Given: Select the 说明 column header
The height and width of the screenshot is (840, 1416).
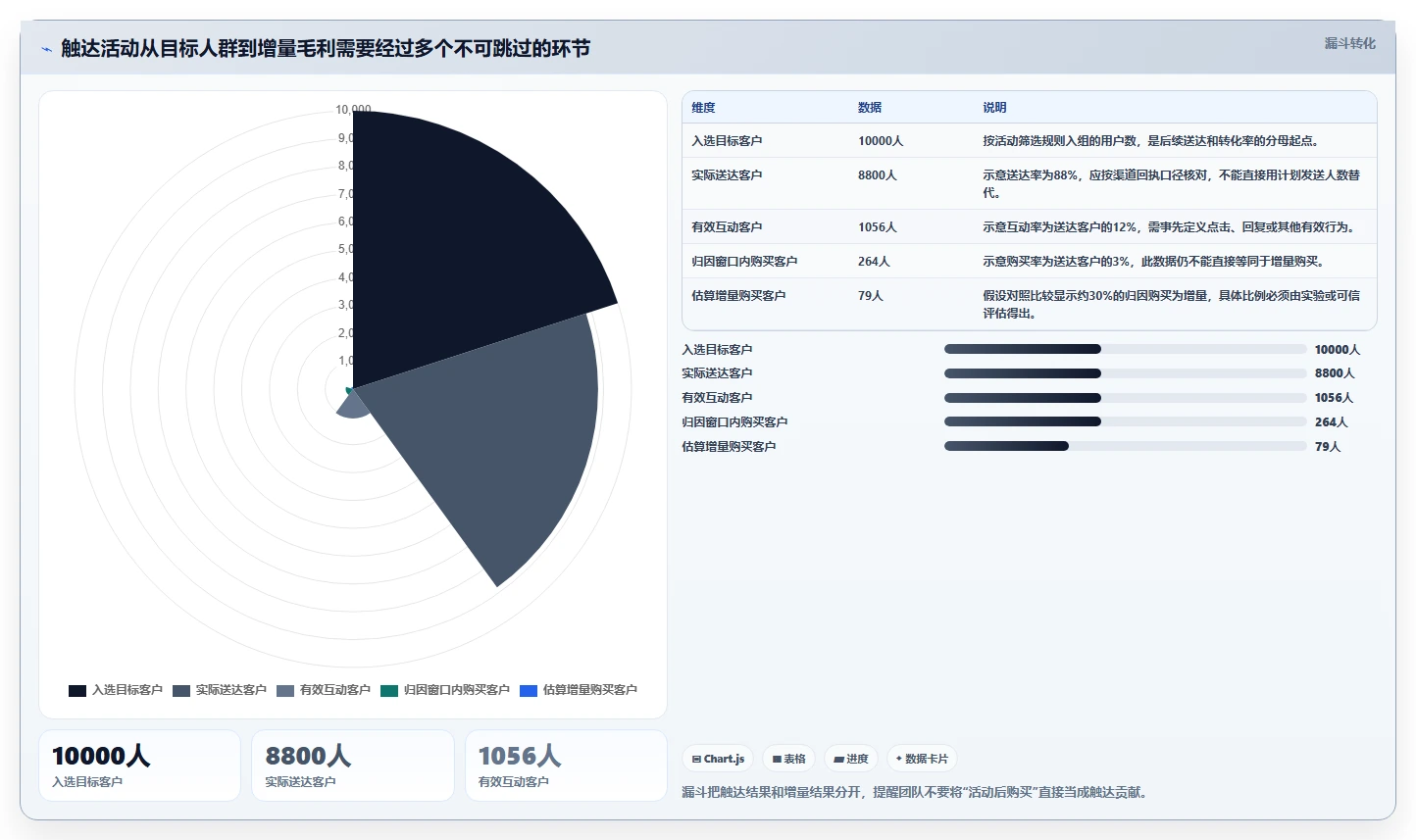Looking at the screenshot, I should pos(995,108).
